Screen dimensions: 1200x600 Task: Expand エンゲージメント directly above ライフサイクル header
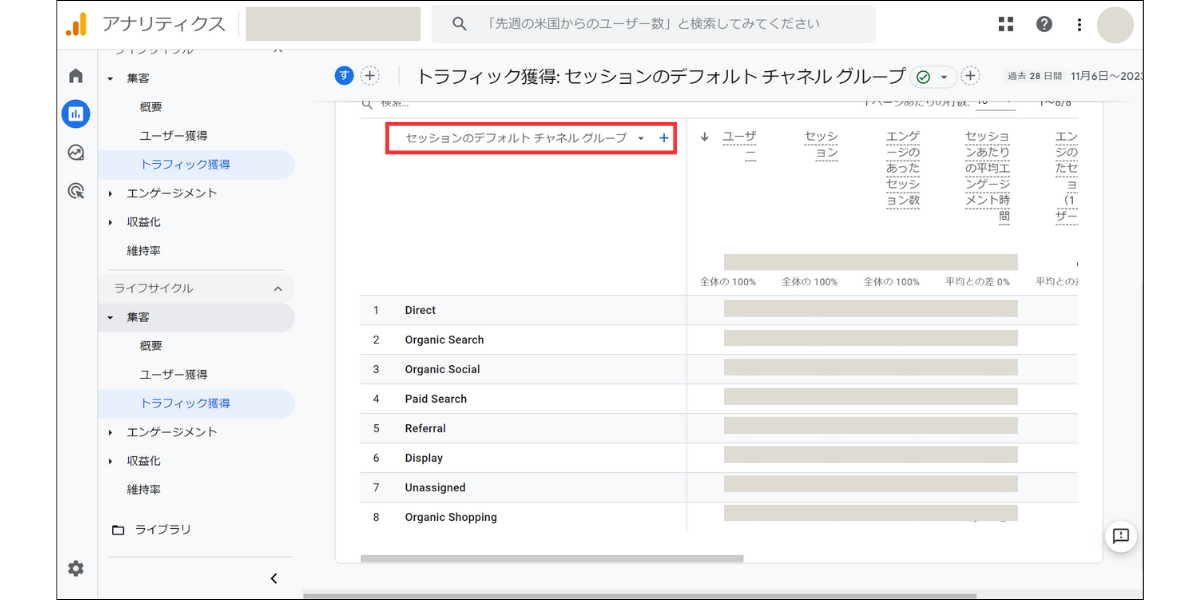(111, 193)
